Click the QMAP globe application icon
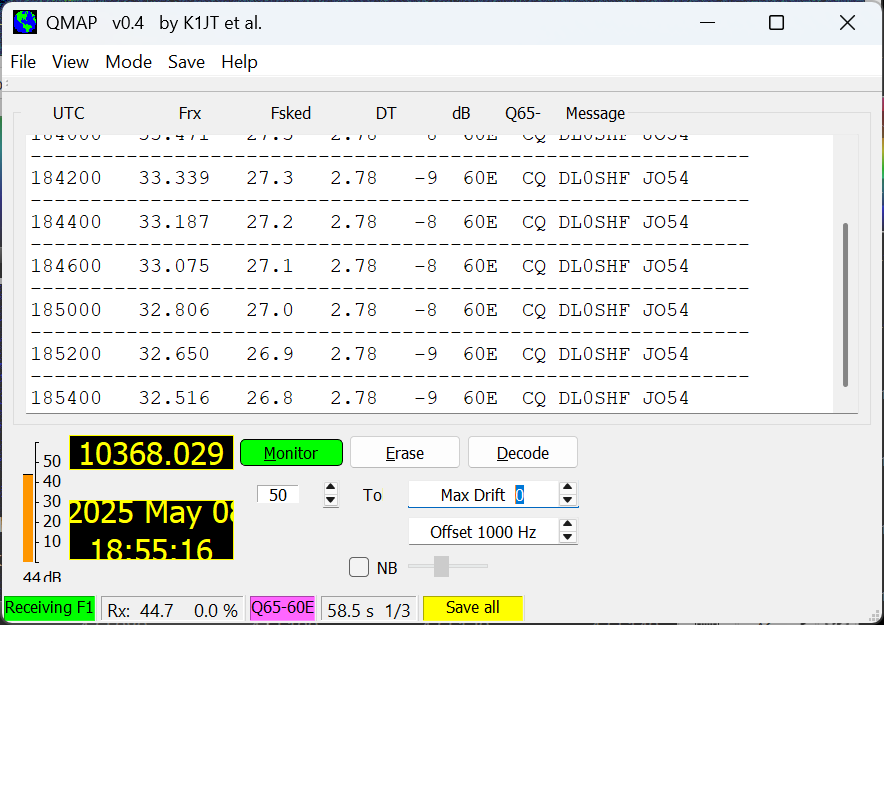Image resolution: width=884 pixels, height=797 pixels. click(x=25, y=23)
